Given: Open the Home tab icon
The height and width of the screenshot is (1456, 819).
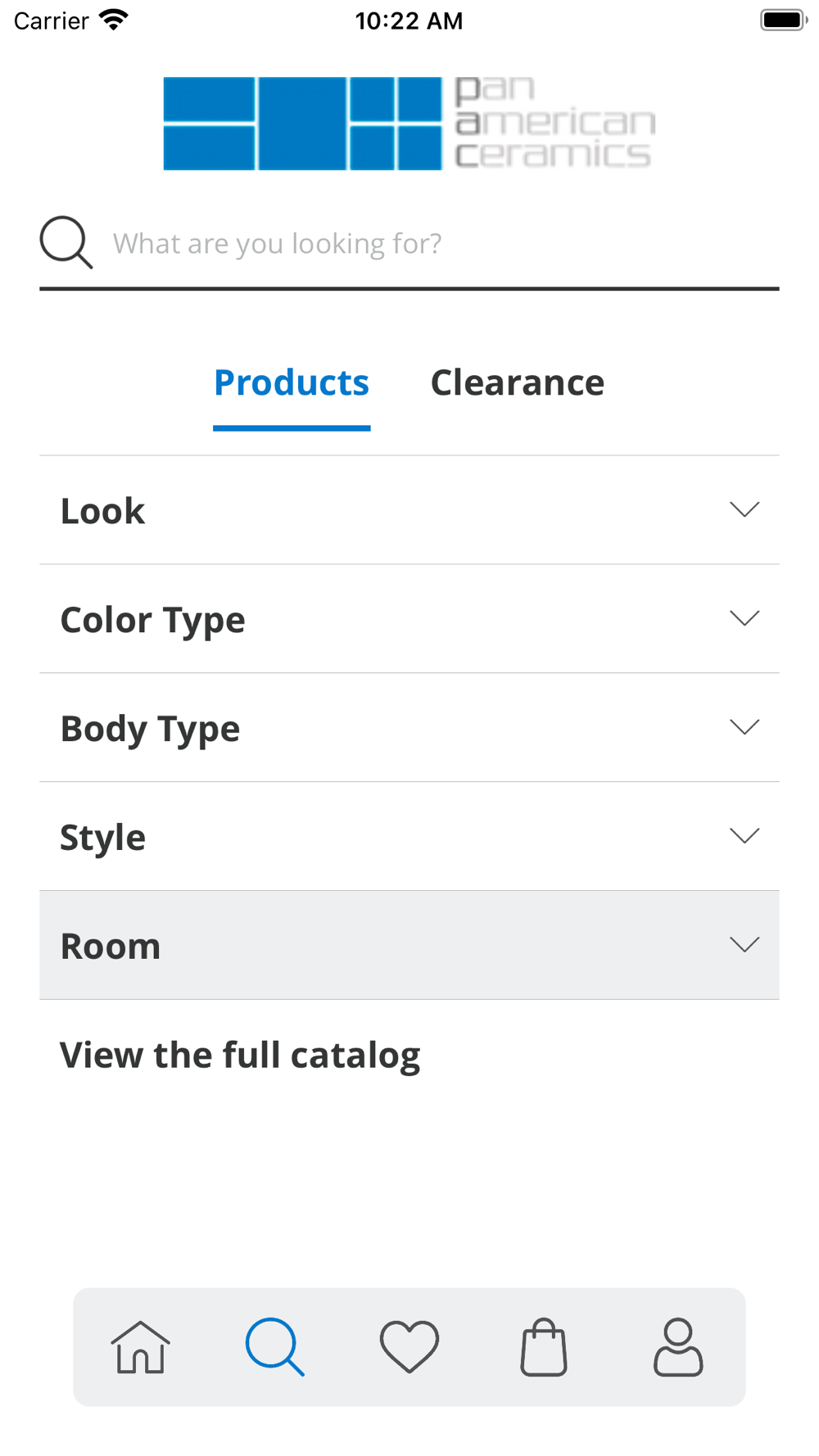Looking at the screenshot, I should 140,1347.
